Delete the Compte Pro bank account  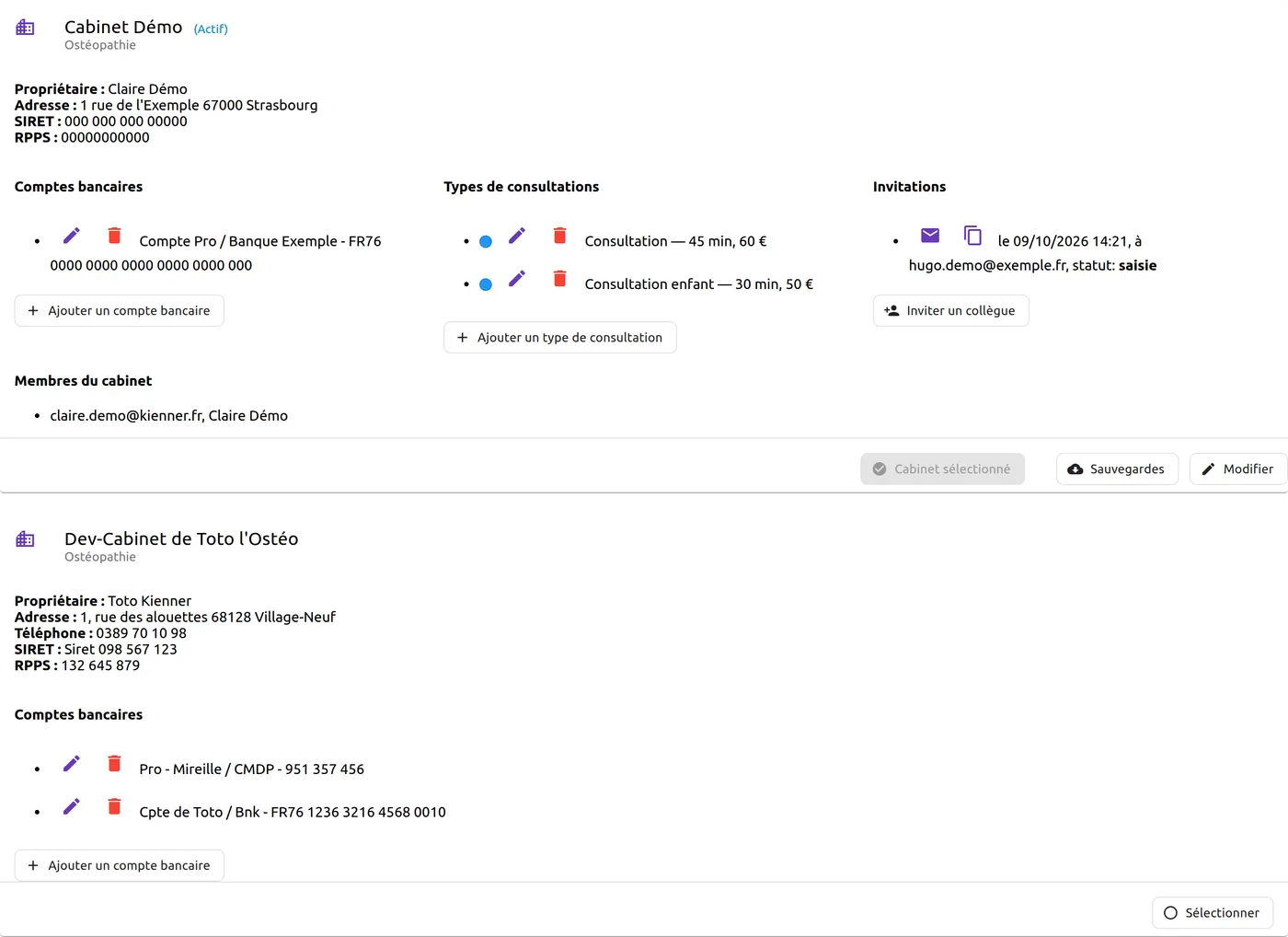[x=114, y=236]
